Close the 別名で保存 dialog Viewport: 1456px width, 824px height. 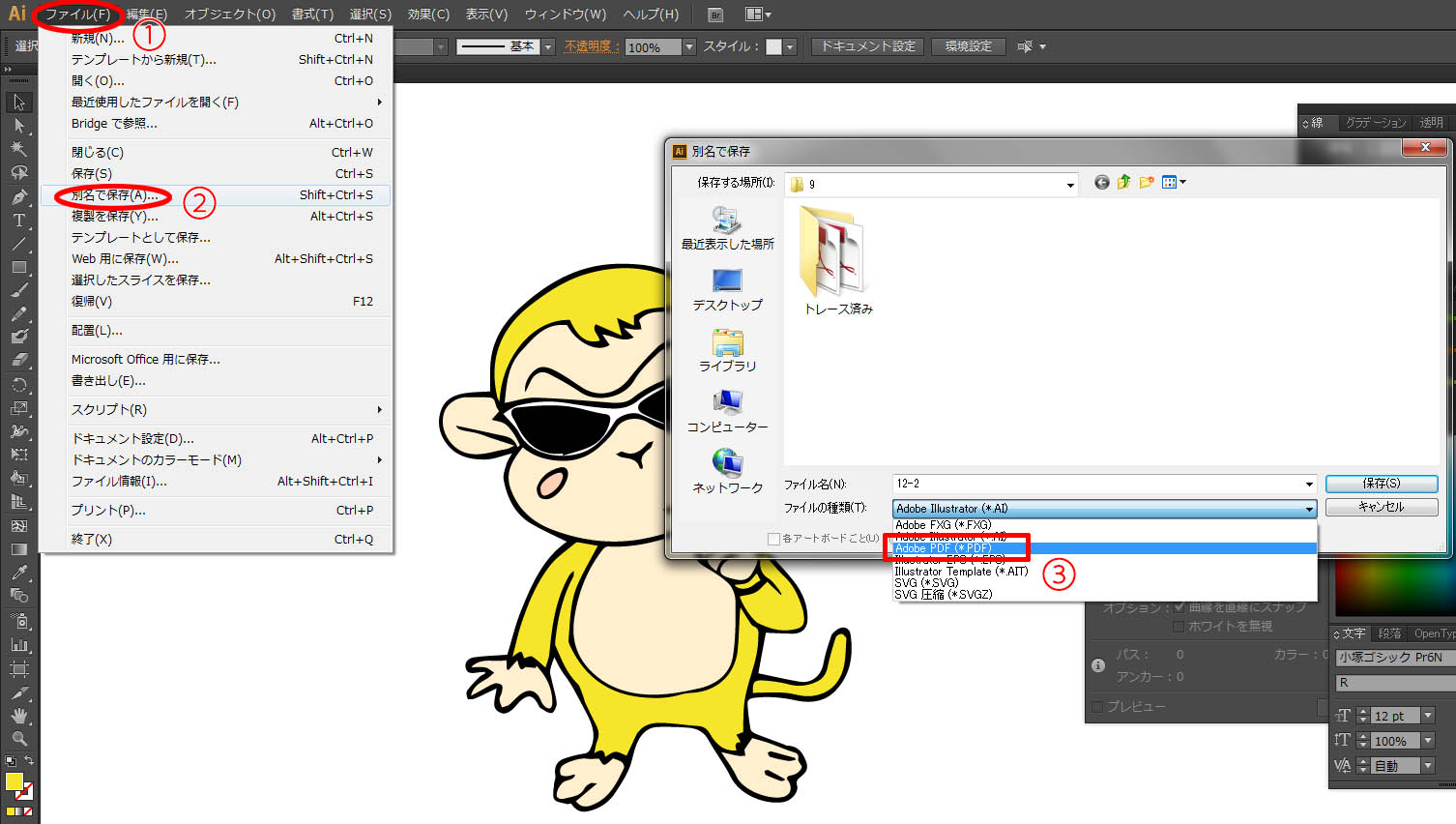pyautogui.click(x=1424, y=147)
